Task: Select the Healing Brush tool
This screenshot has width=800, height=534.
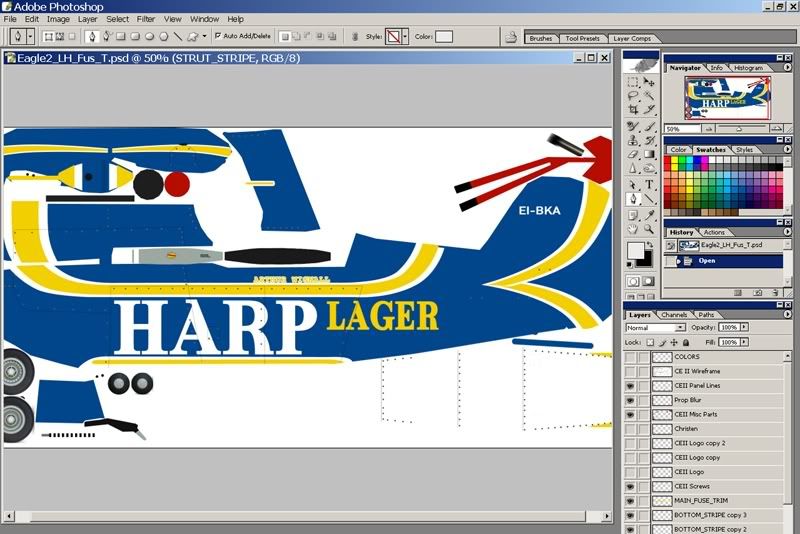Action: point(633,126)
